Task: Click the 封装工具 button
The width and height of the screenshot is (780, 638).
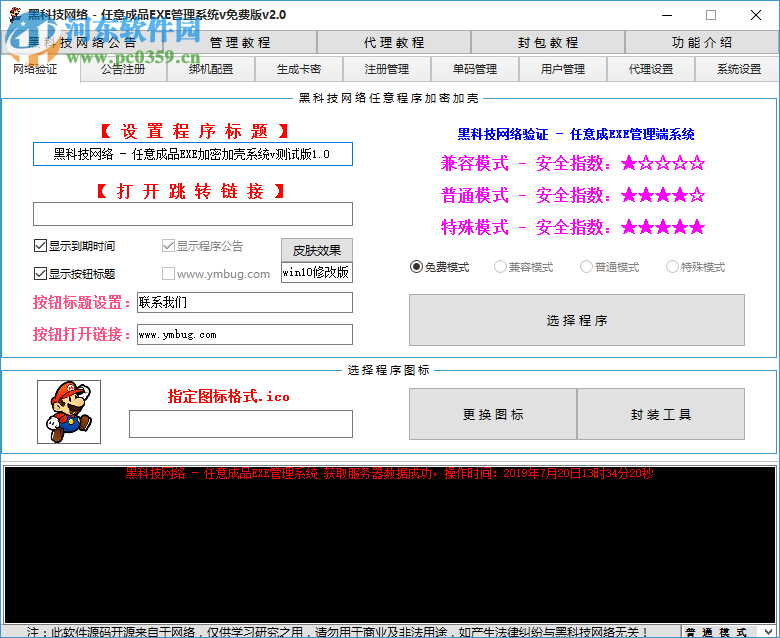Action: [x=661, y=414]
